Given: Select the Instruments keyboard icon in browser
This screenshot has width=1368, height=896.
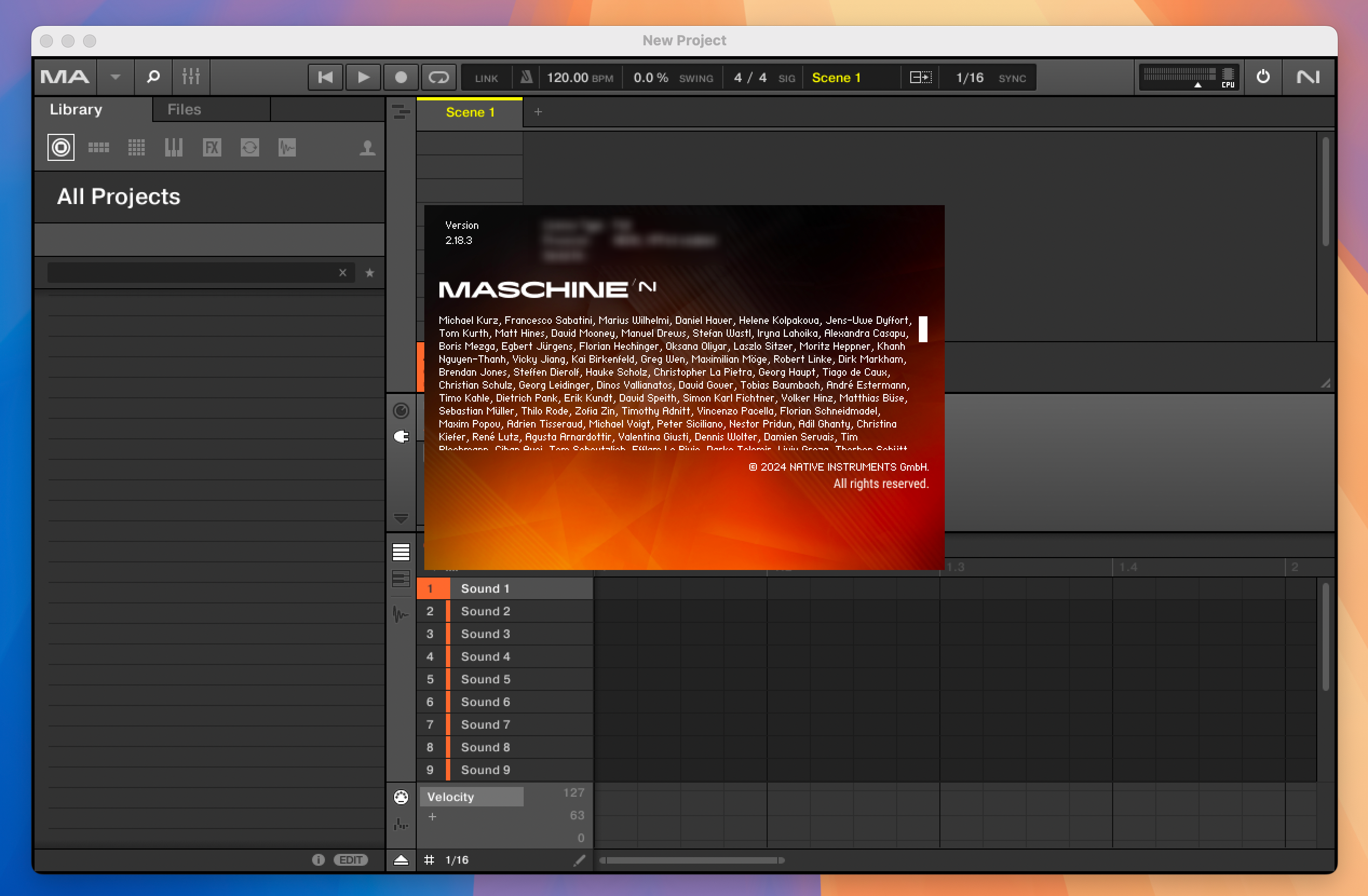Looking at the screenshot, I should tap(173, 148).
